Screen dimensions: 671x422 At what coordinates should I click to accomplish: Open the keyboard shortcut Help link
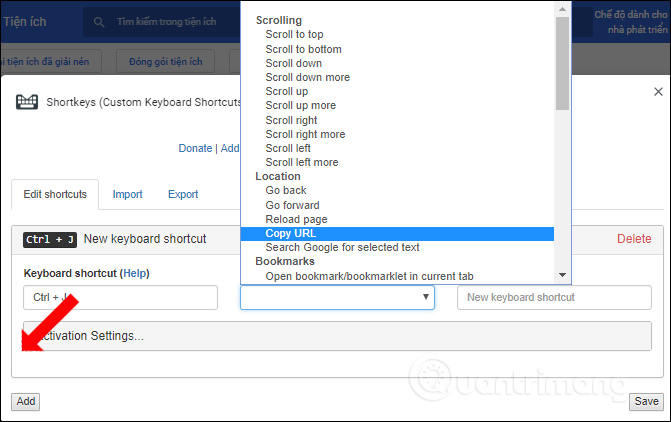click(x=135, y=273)
